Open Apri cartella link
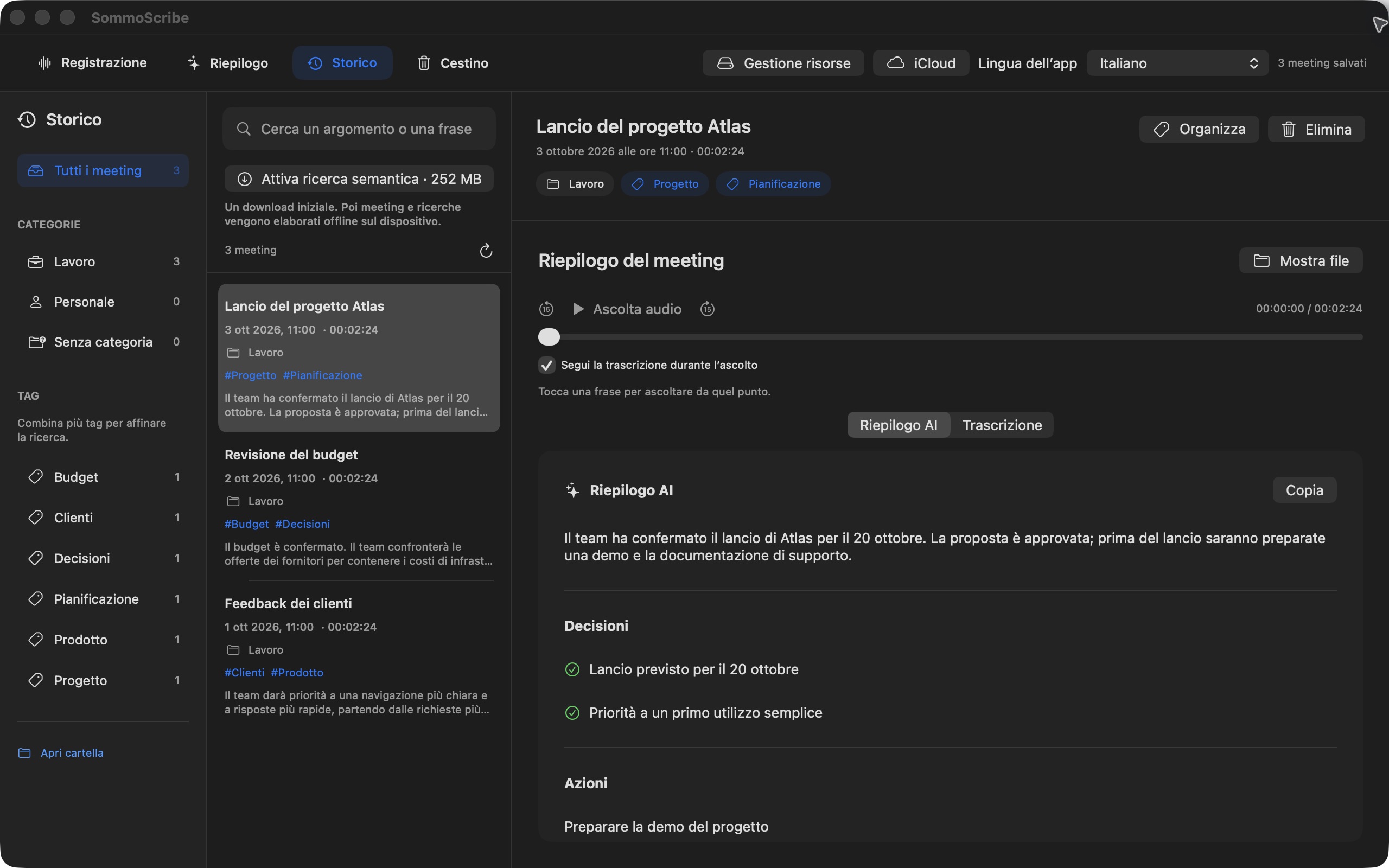 [x=61, y=752]
